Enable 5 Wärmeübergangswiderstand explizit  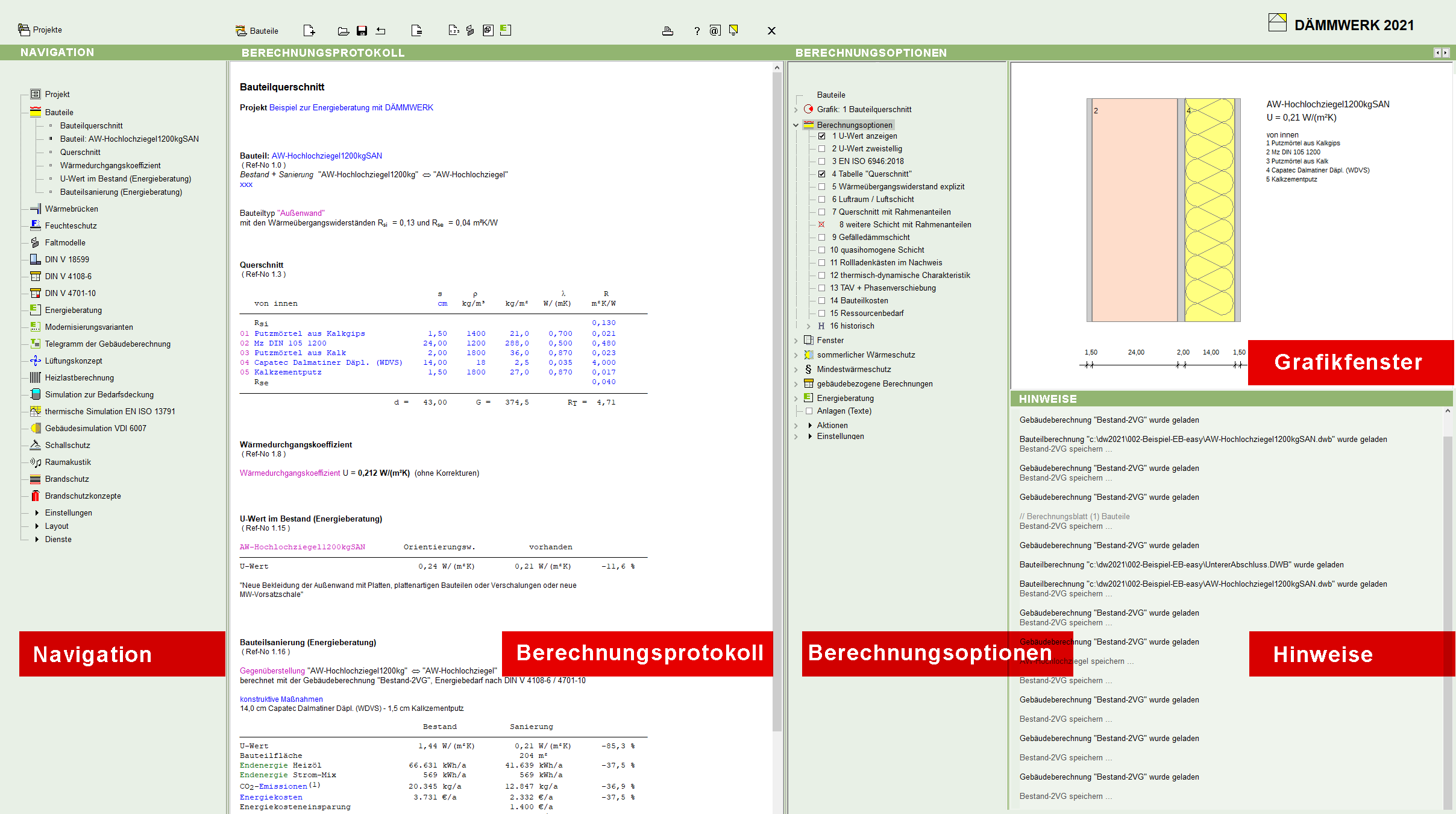821,187
